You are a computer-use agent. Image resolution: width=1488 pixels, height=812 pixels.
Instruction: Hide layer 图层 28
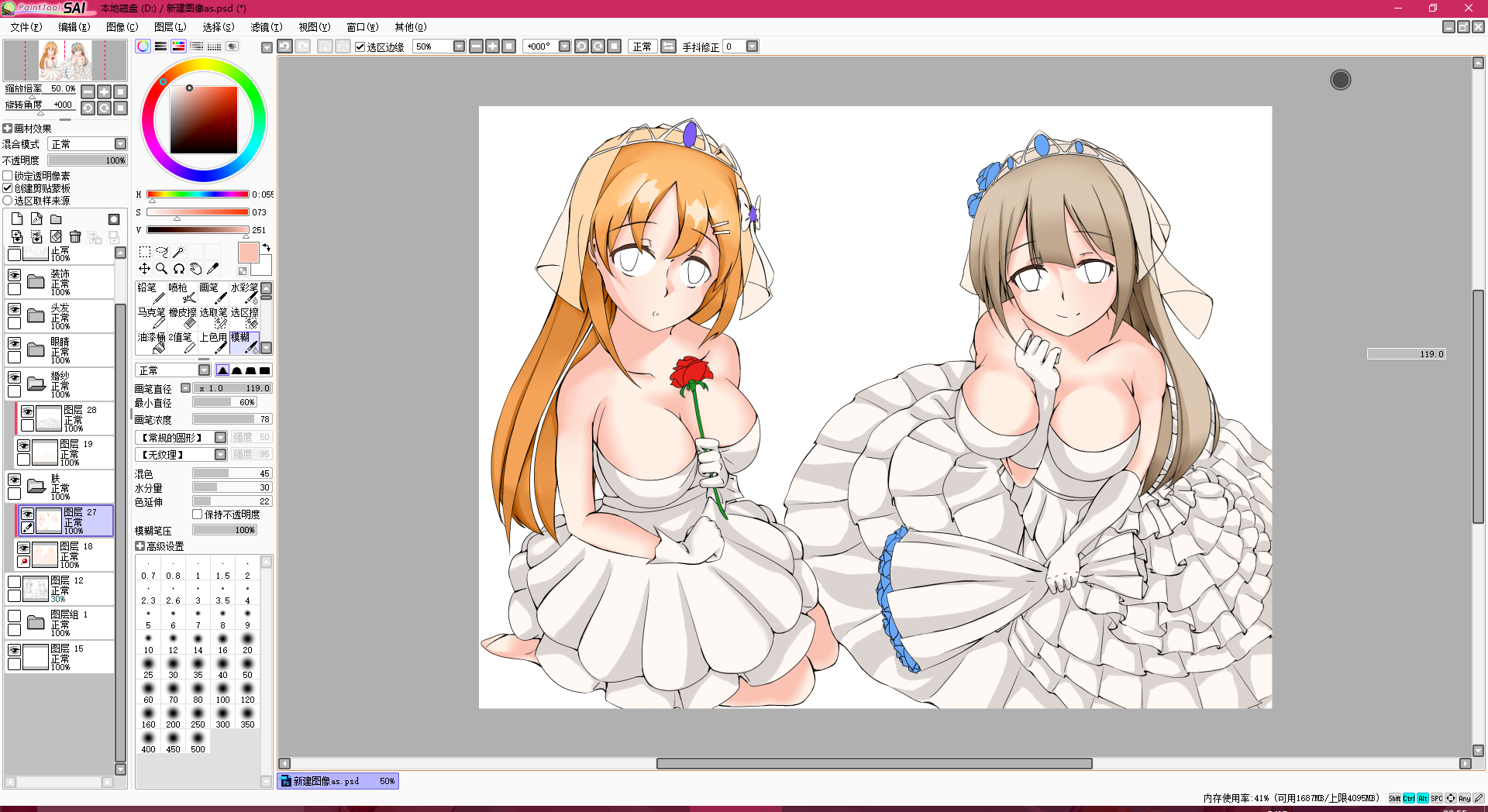27,411
